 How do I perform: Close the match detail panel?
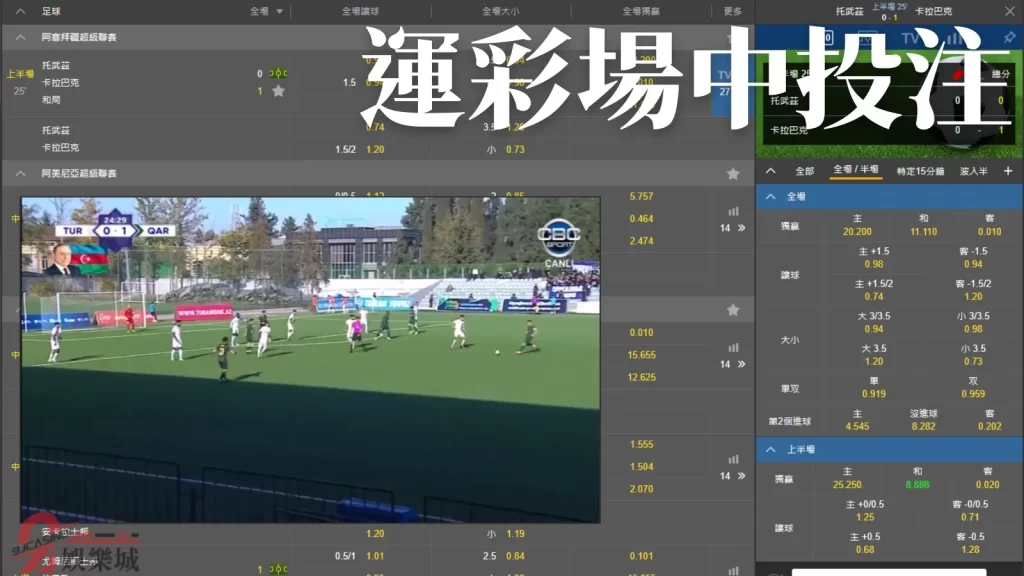click(x=1008, y=11)
